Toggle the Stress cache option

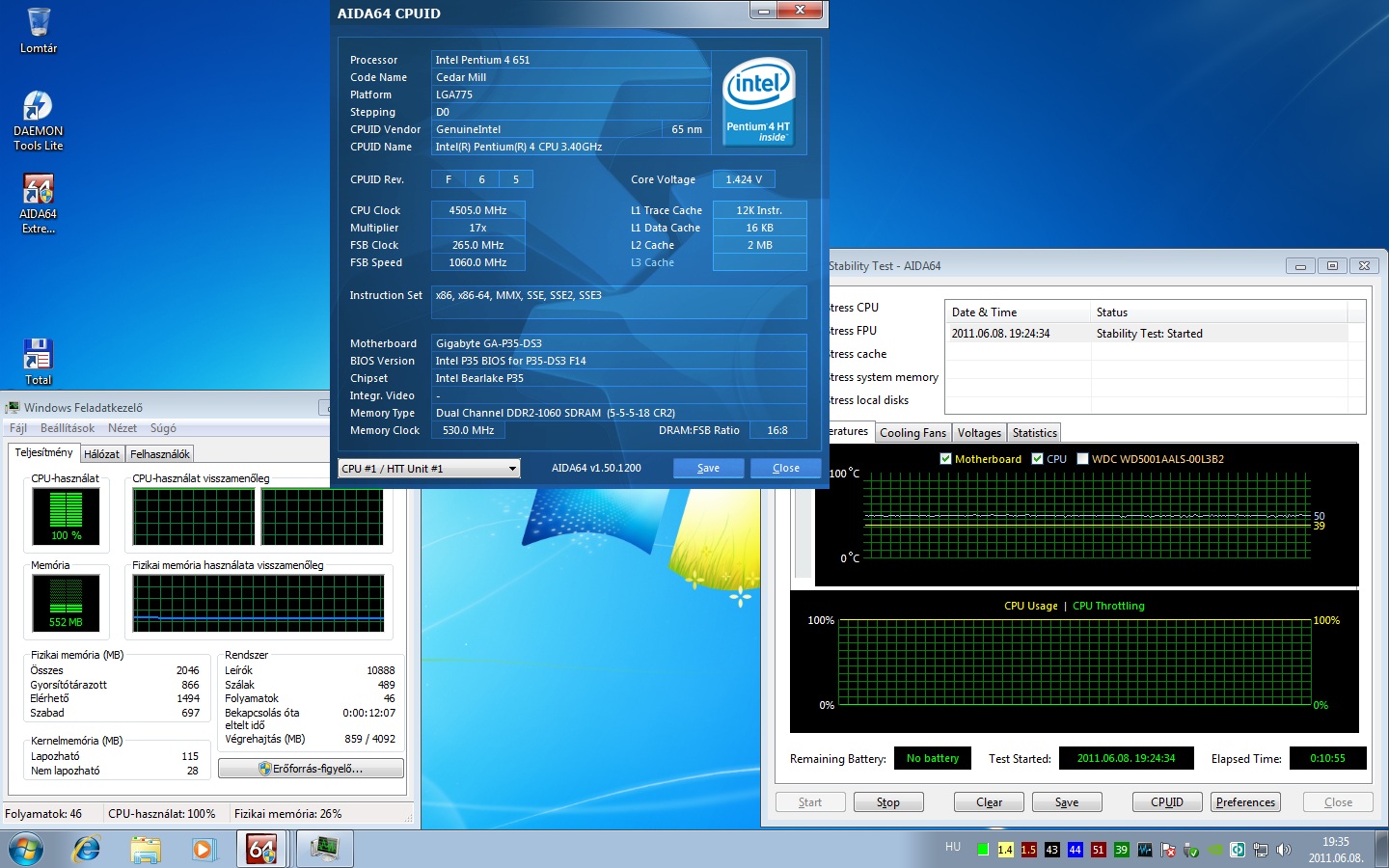tap(858, 354)
